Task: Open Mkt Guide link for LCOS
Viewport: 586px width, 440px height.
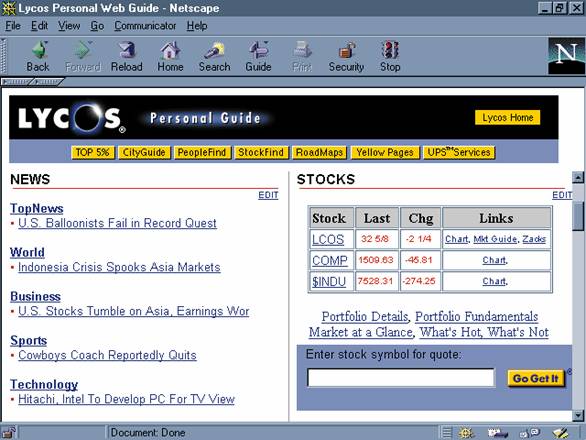Action: (496, 239)
